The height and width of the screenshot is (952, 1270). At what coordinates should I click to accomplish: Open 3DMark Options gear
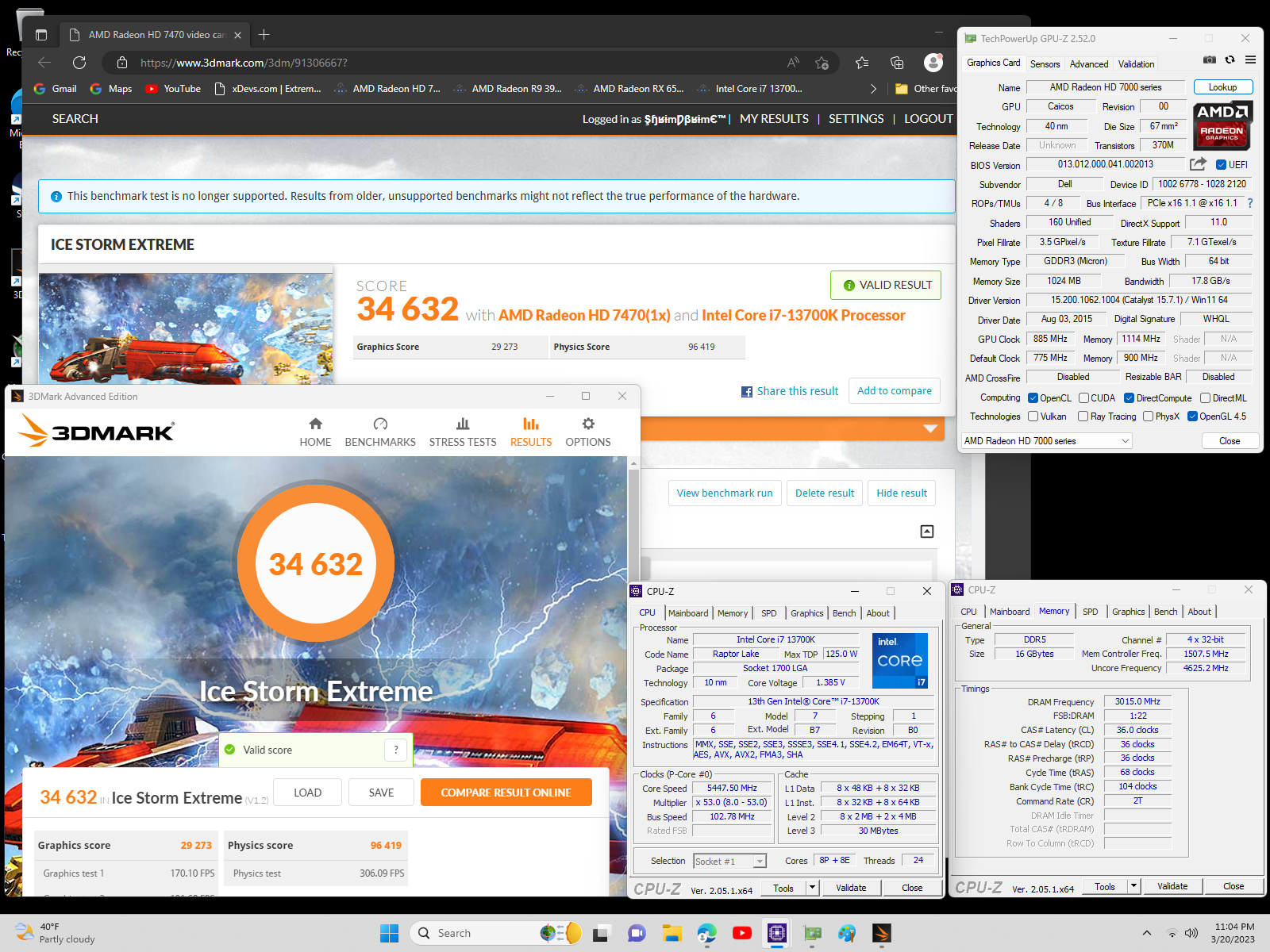(588, 432)
